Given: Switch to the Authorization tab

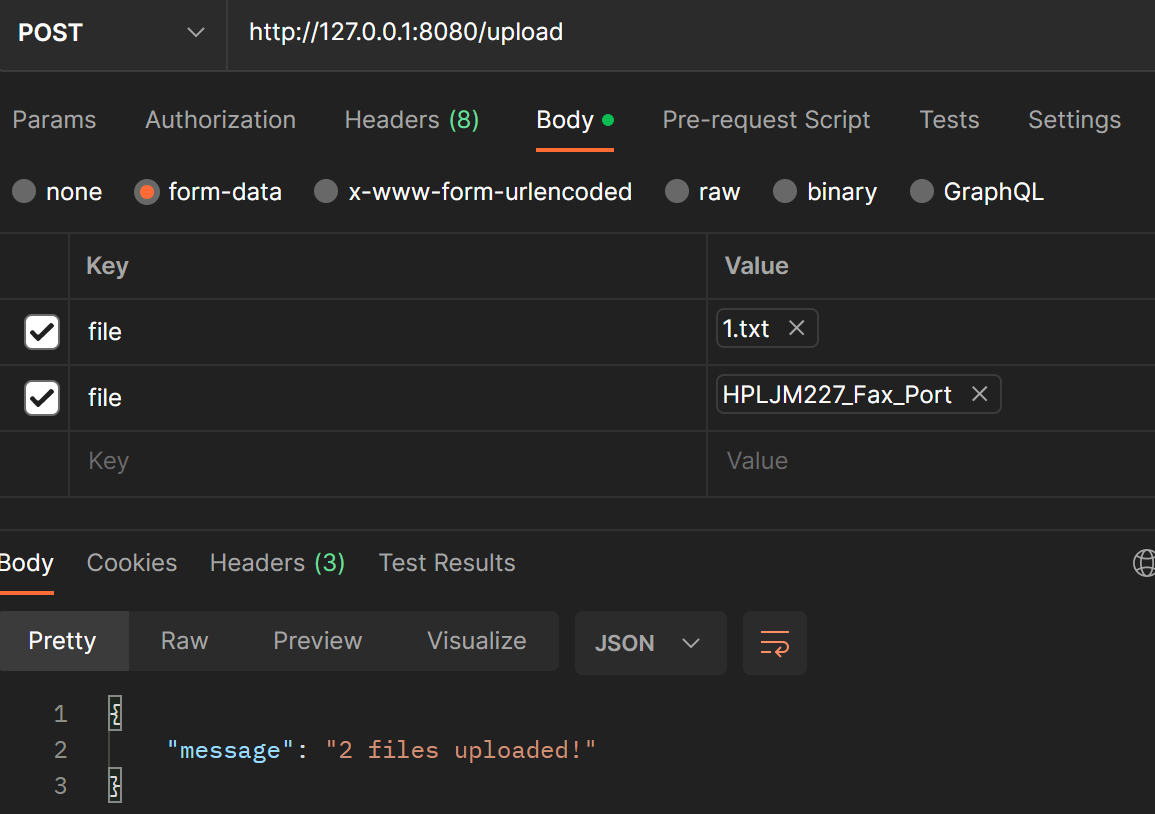Looking at the screenshot, I should [x=220, y=120].
